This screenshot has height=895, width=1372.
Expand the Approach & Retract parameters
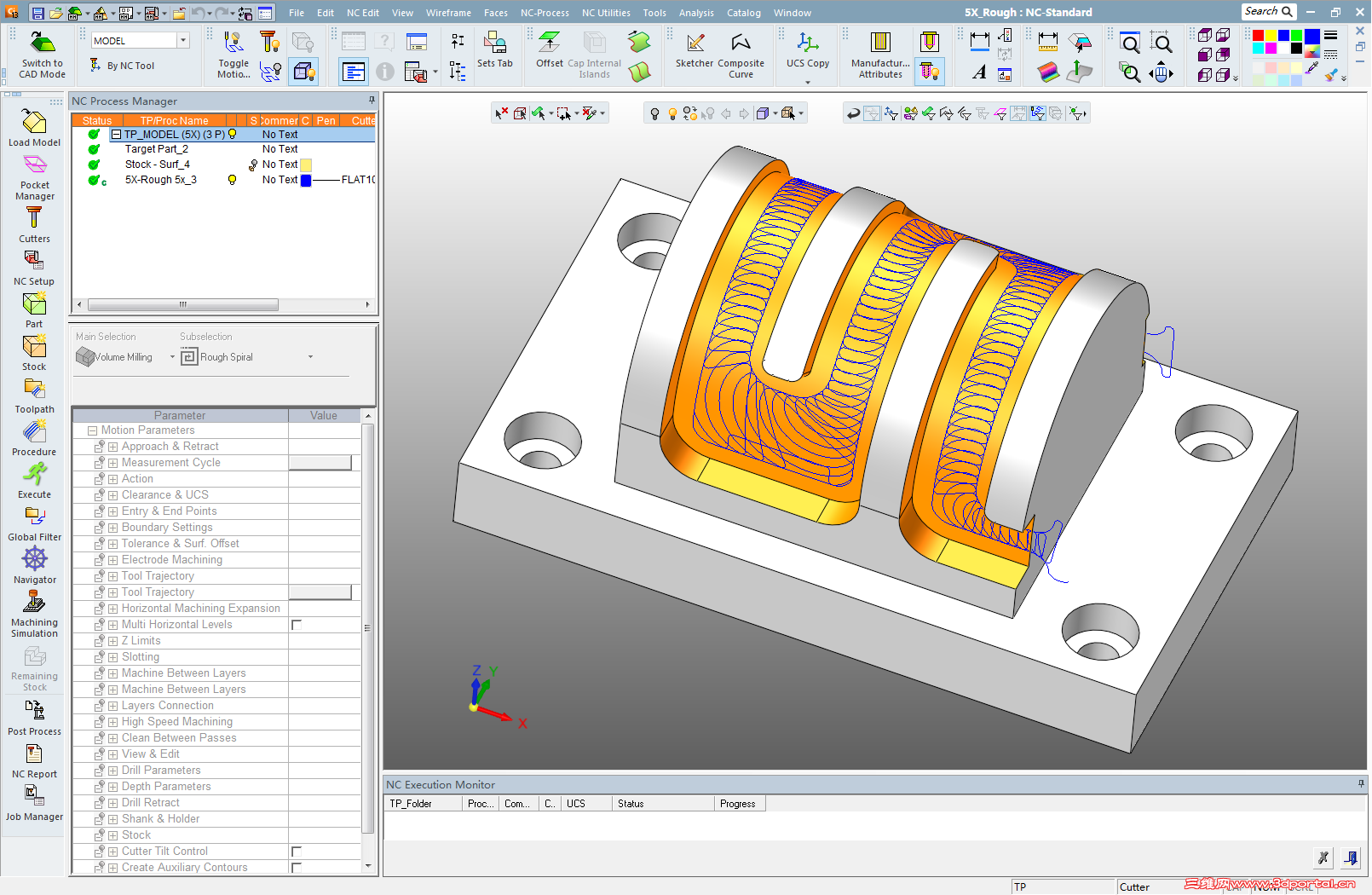pyautogui.click(x=112, y=447)
